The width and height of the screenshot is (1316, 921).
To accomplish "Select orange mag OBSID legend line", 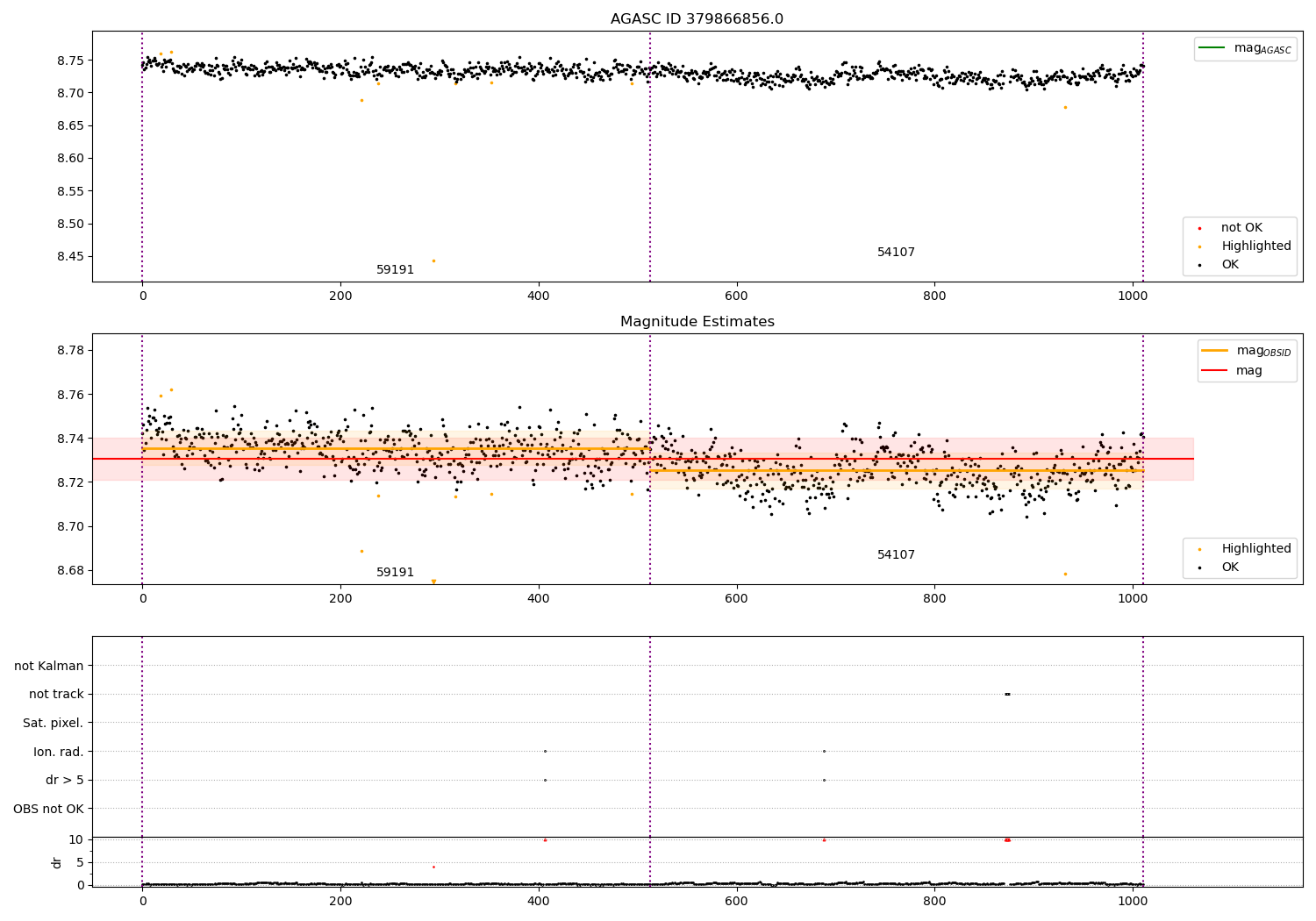I will 1215,350.
